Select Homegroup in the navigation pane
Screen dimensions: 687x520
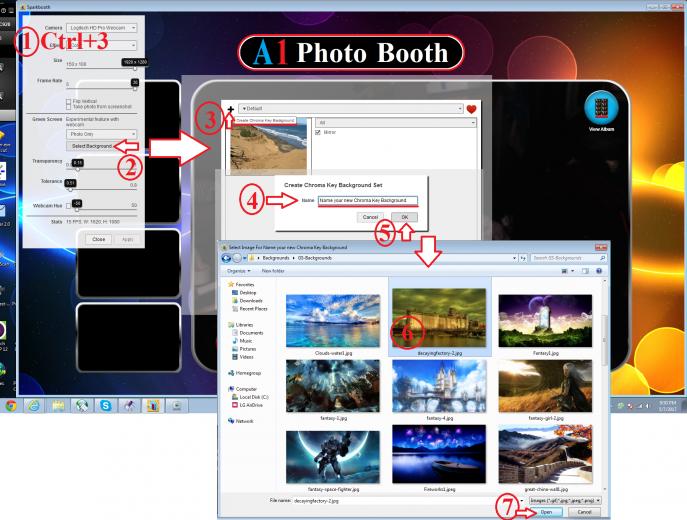(x=244, y=373)
